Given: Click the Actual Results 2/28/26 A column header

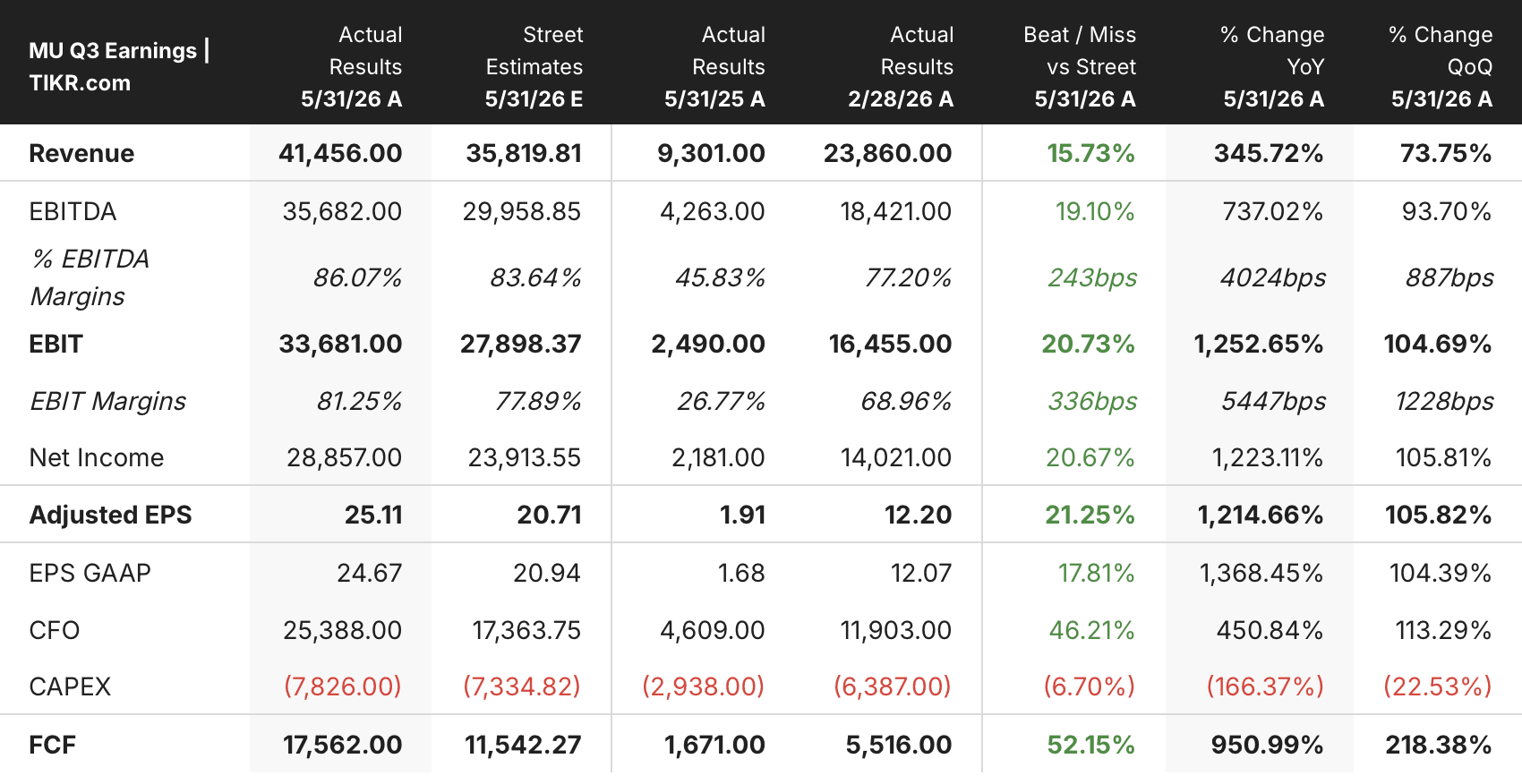Looking at the screenshot, I should [x=901, y=67].
